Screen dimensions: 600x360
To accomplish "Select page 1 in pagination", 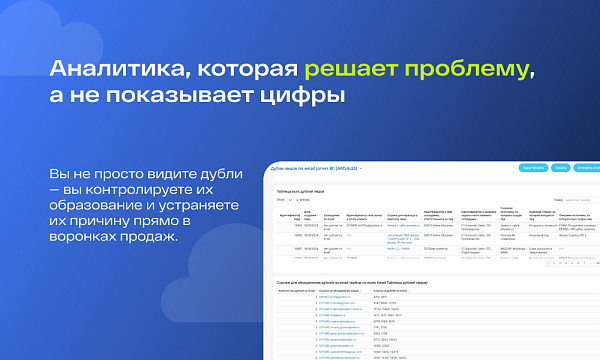I will (x=548, y=263).
